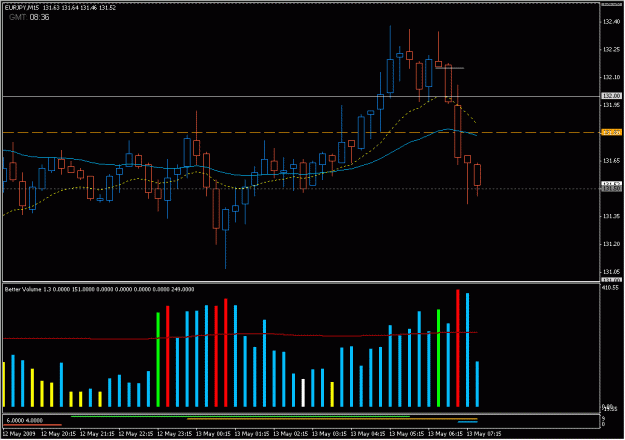Click the 13 May 02:15 time label
Screen dimensions: 625x440
click(290, 434)
